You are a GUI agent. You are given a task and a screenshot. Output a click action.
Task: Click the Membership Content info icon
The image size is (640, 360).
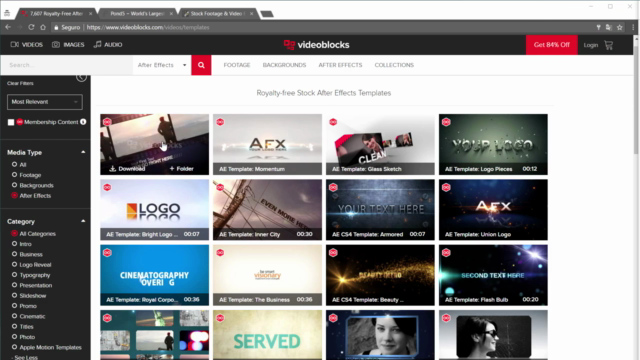coord(83,122)
